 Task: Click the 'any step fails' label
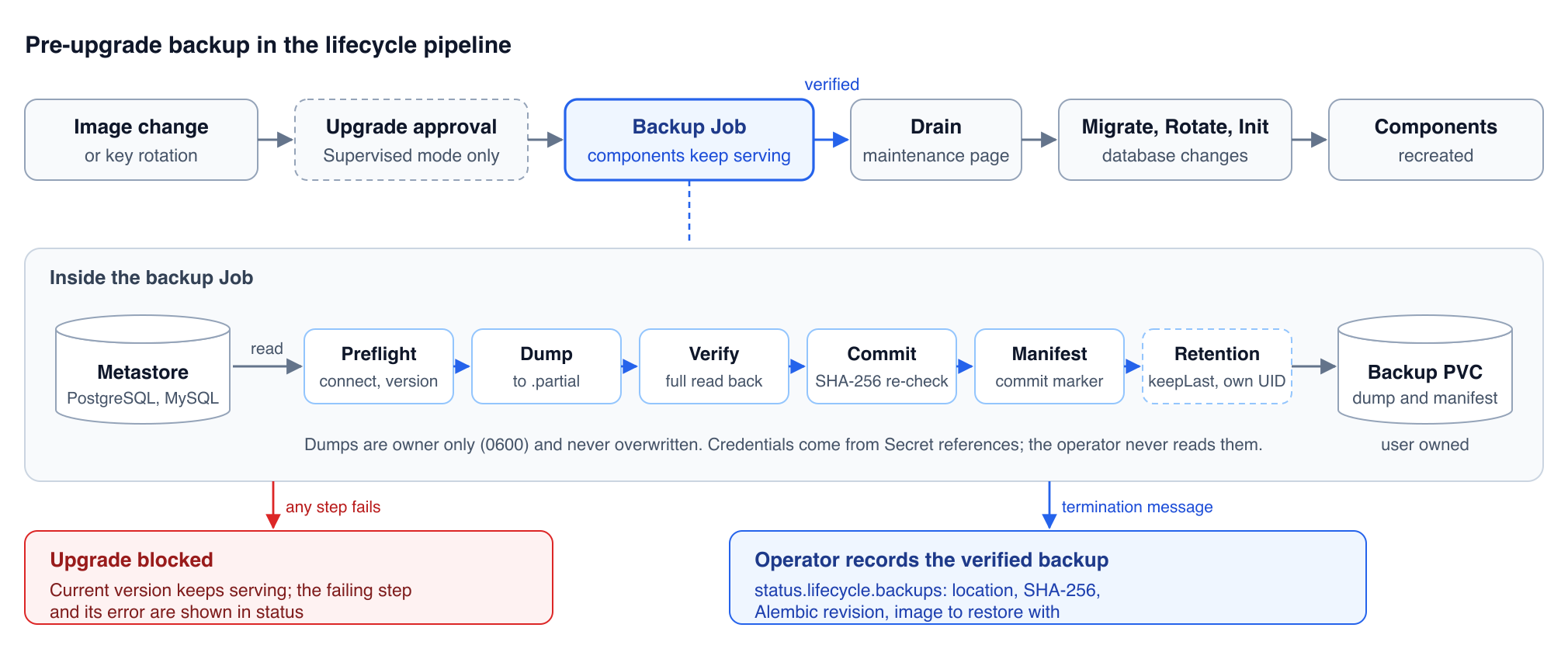pyautogui.click(x=333, y=507)
